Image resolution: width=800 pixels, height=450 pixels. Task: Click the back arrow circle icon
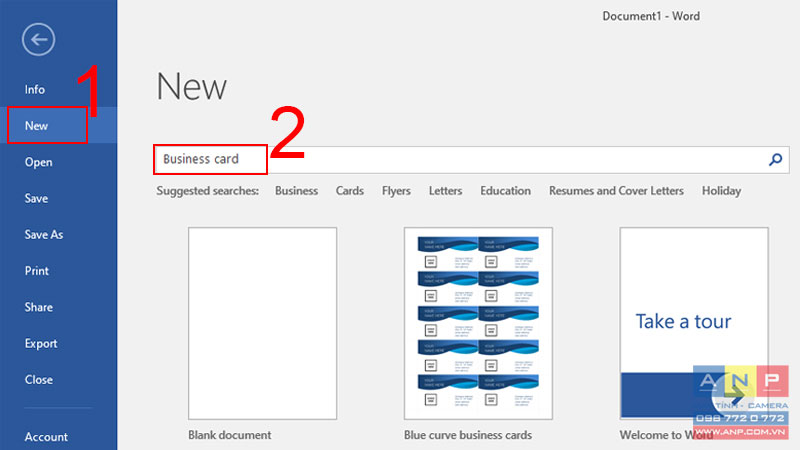click(x=39, y=39)
